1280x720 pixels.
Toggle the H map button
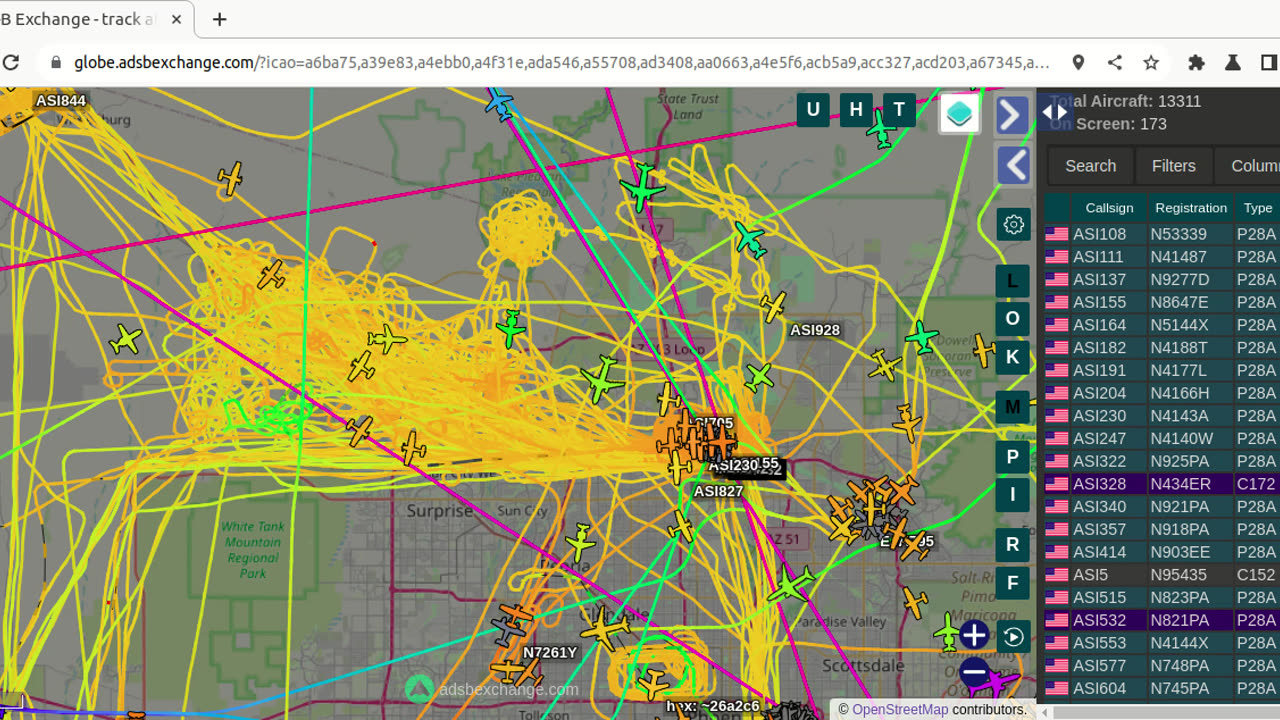[856, 109]
